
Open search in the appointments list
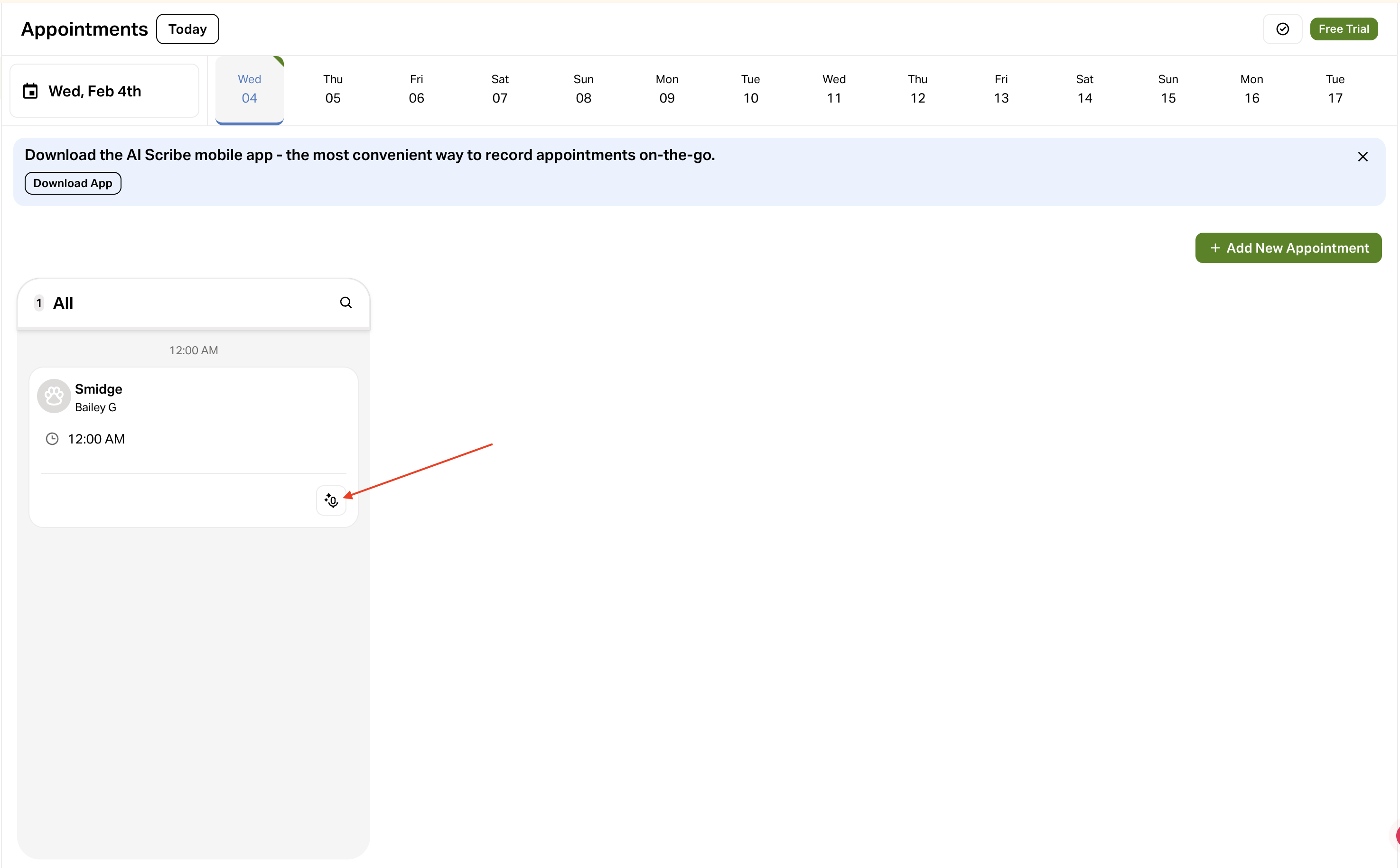click(346, 302)
